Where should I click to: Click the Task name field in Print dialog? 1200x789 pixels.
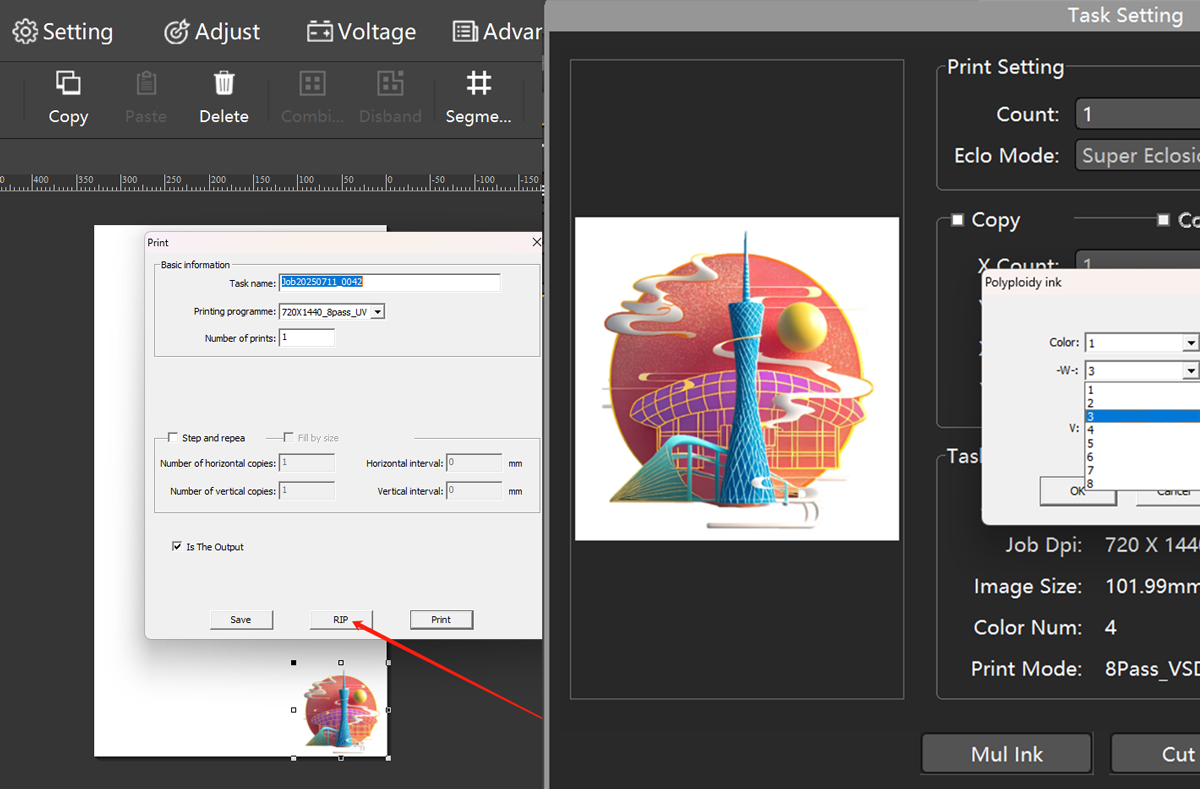click(389, 282)
